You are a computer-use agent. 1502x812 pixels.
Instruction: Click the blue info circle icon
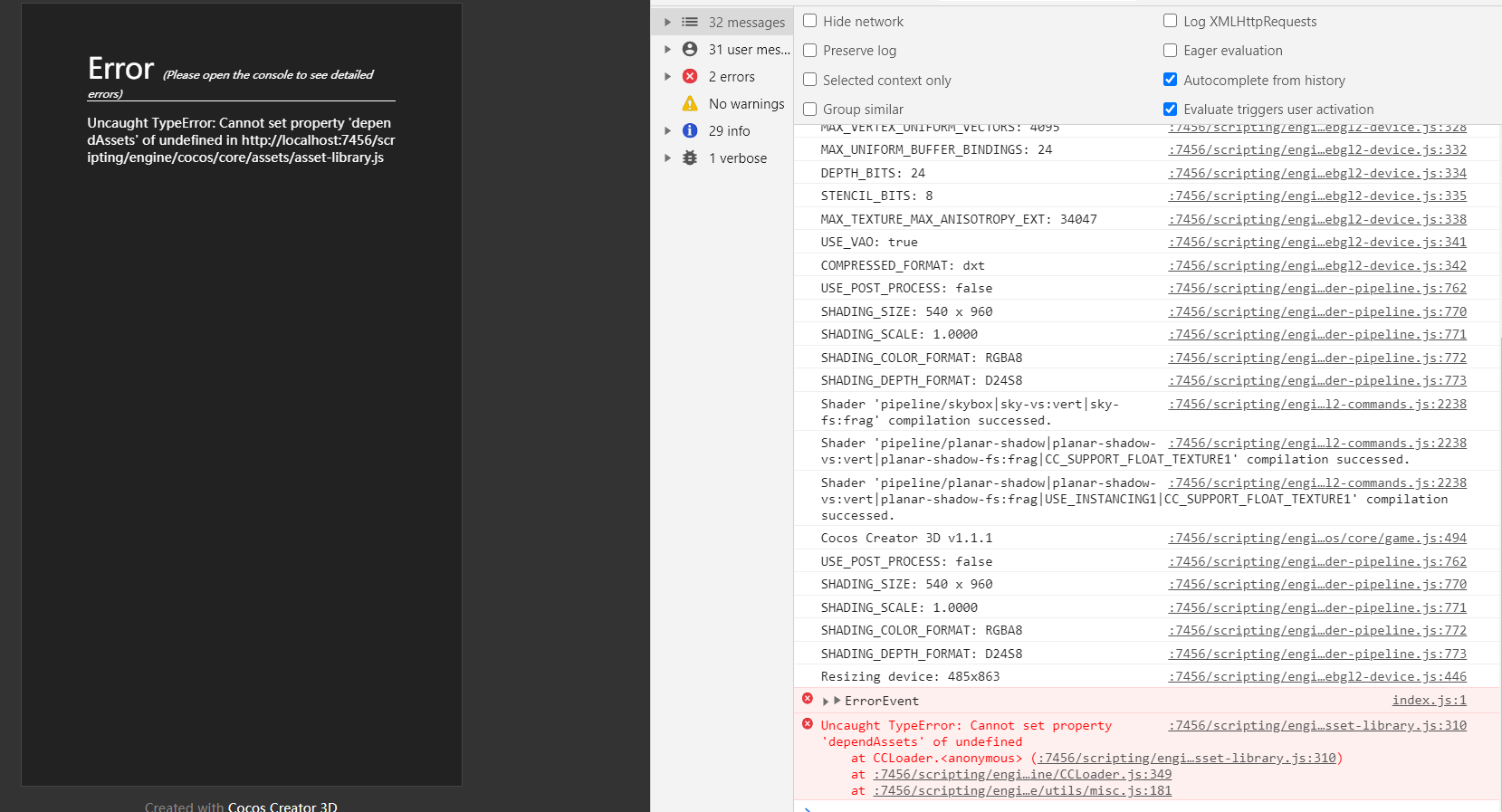coord(690,131)
